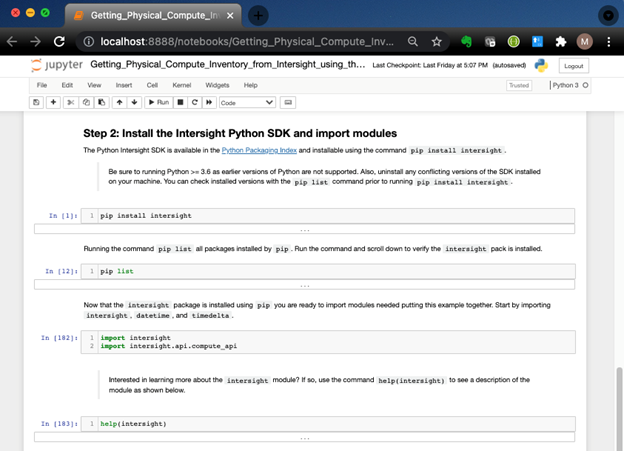624x451 pixels.
Task: Interrupt the kernel with the stop icon
Action: coord(181,102)
